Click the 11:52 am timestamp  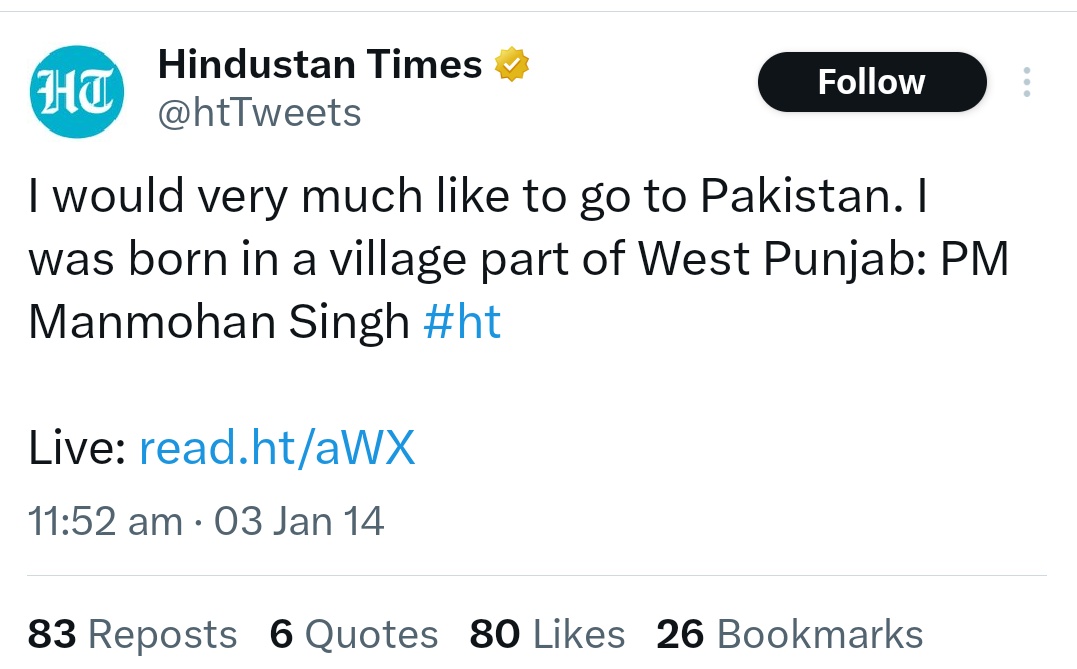point(105,522)
